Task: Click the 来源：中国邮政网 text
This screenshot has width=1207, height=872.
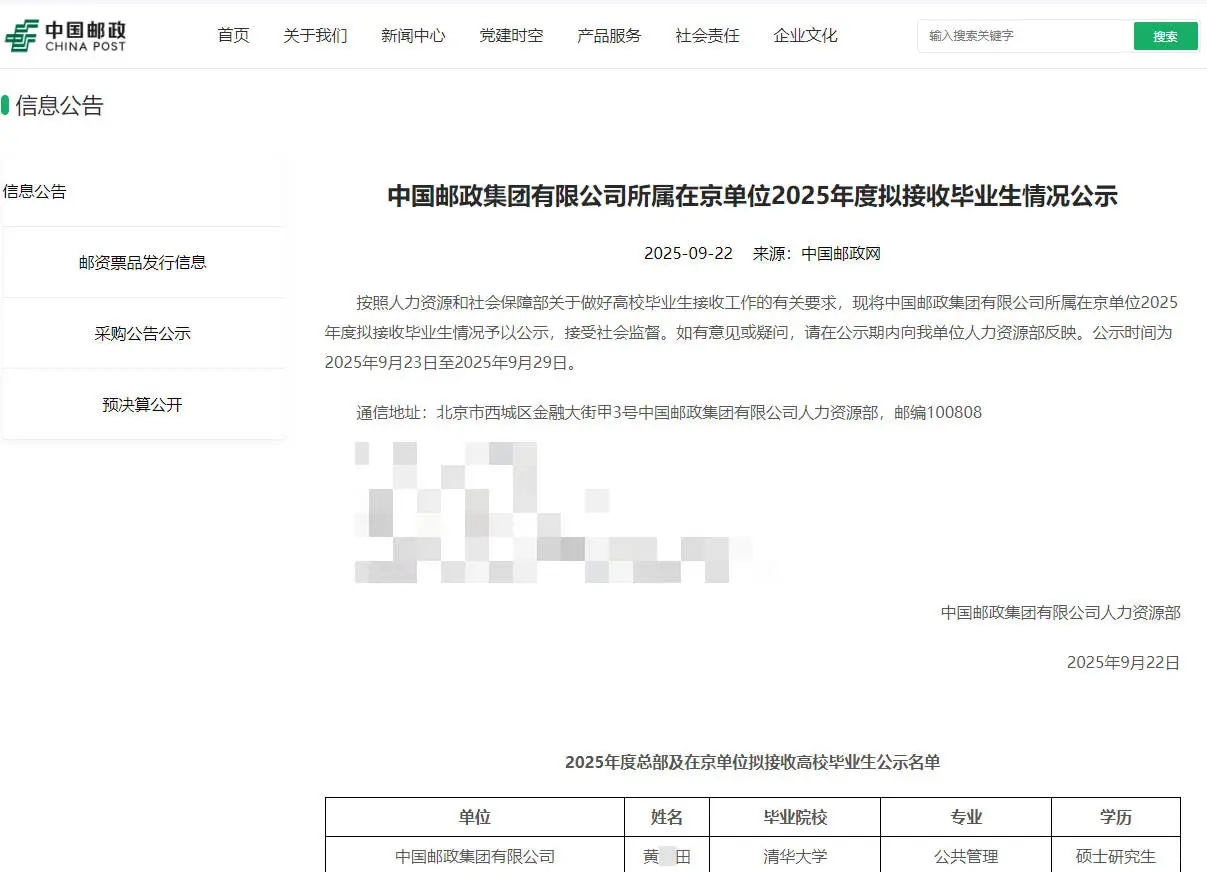Action: 816,254
